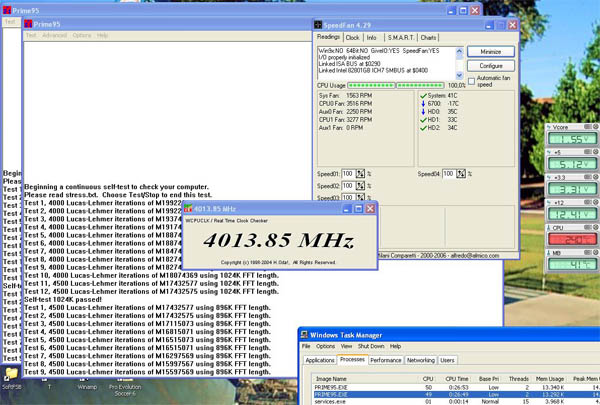
Task: Open the Shut Down menu in Task Manager
Action: [x=371, y=346]
